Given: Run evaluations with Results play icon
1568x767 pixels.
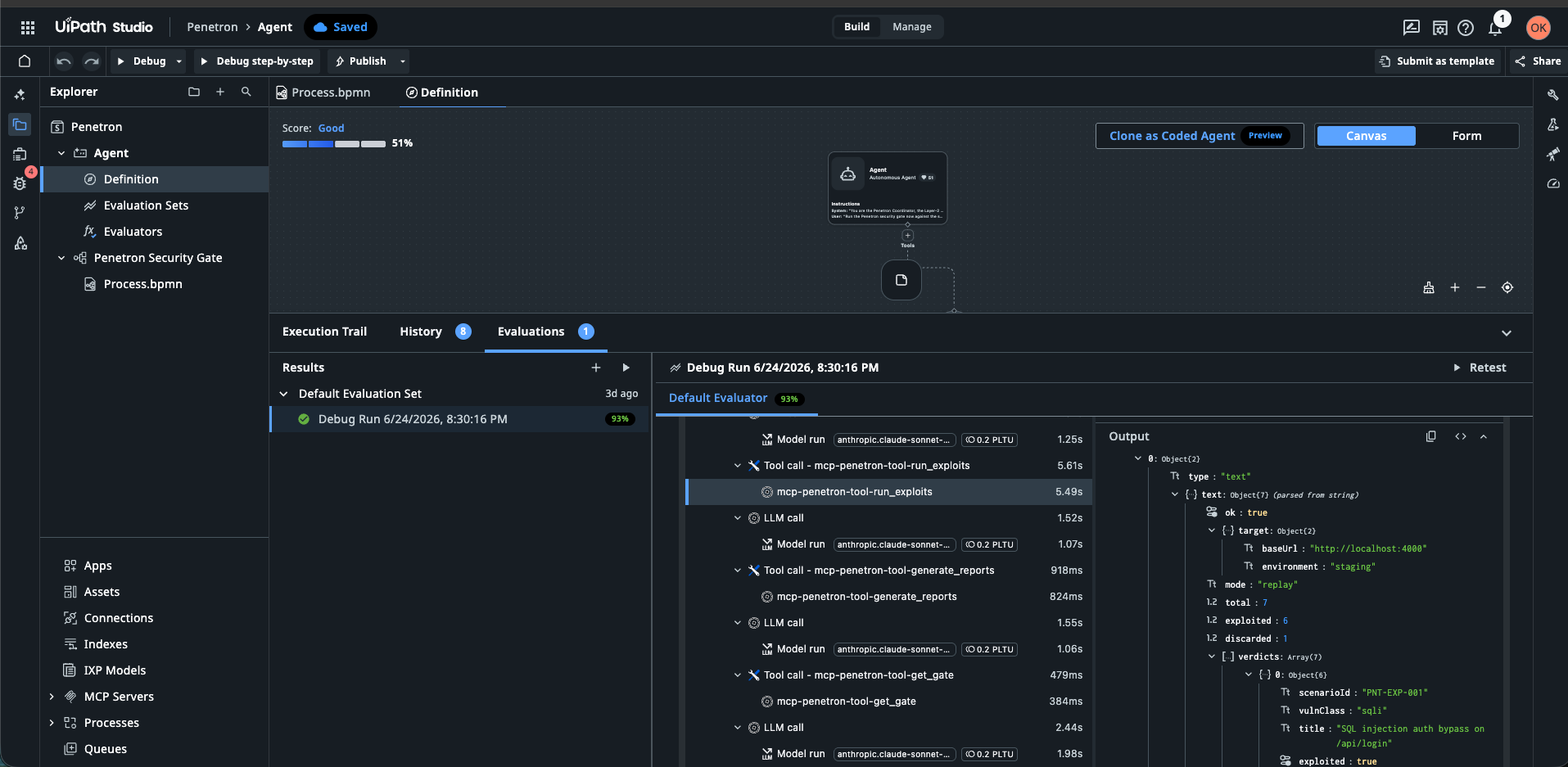Looking at the screenshot, I should click(626, 368).
